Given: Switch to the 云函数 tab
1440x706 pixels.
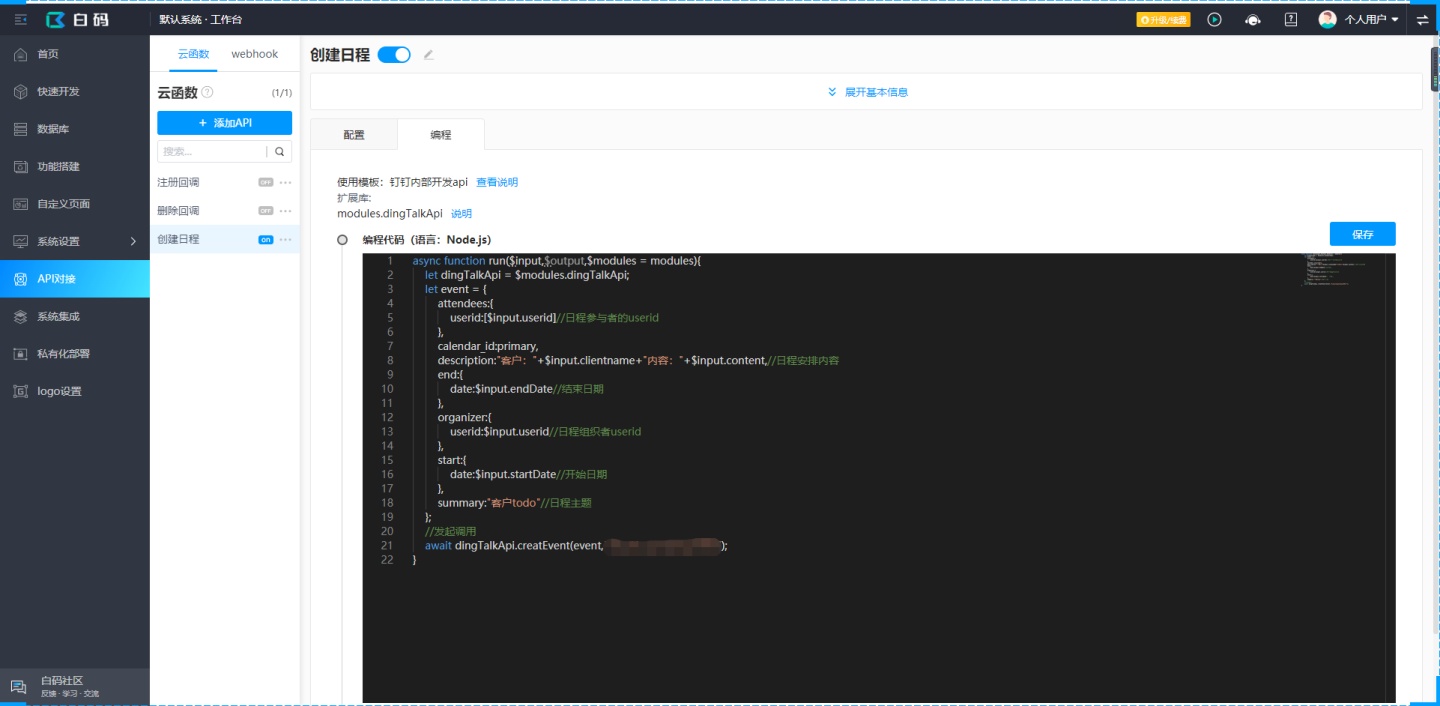Looking at the screenshot, I should tap(193, 54).
